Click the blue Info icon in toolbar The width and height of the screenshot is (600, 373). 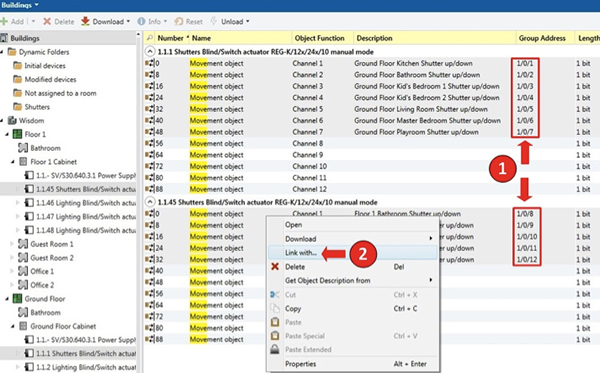click(x=141, y=21)
